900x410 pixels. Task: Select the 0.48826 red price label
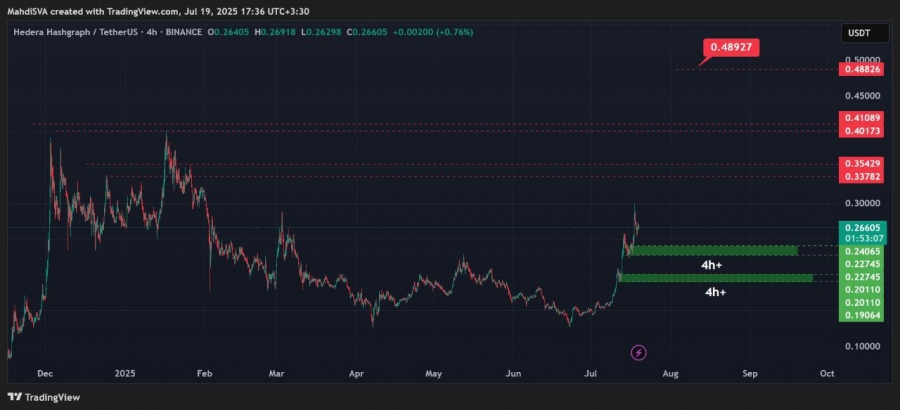point(860,69)
